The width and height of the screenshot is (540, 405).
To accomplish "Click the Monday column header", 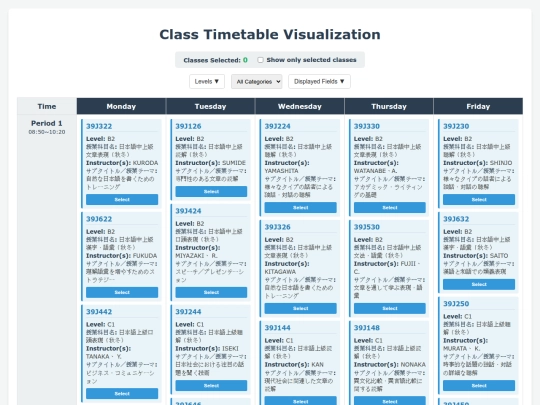I will click(x=121, y=106).
